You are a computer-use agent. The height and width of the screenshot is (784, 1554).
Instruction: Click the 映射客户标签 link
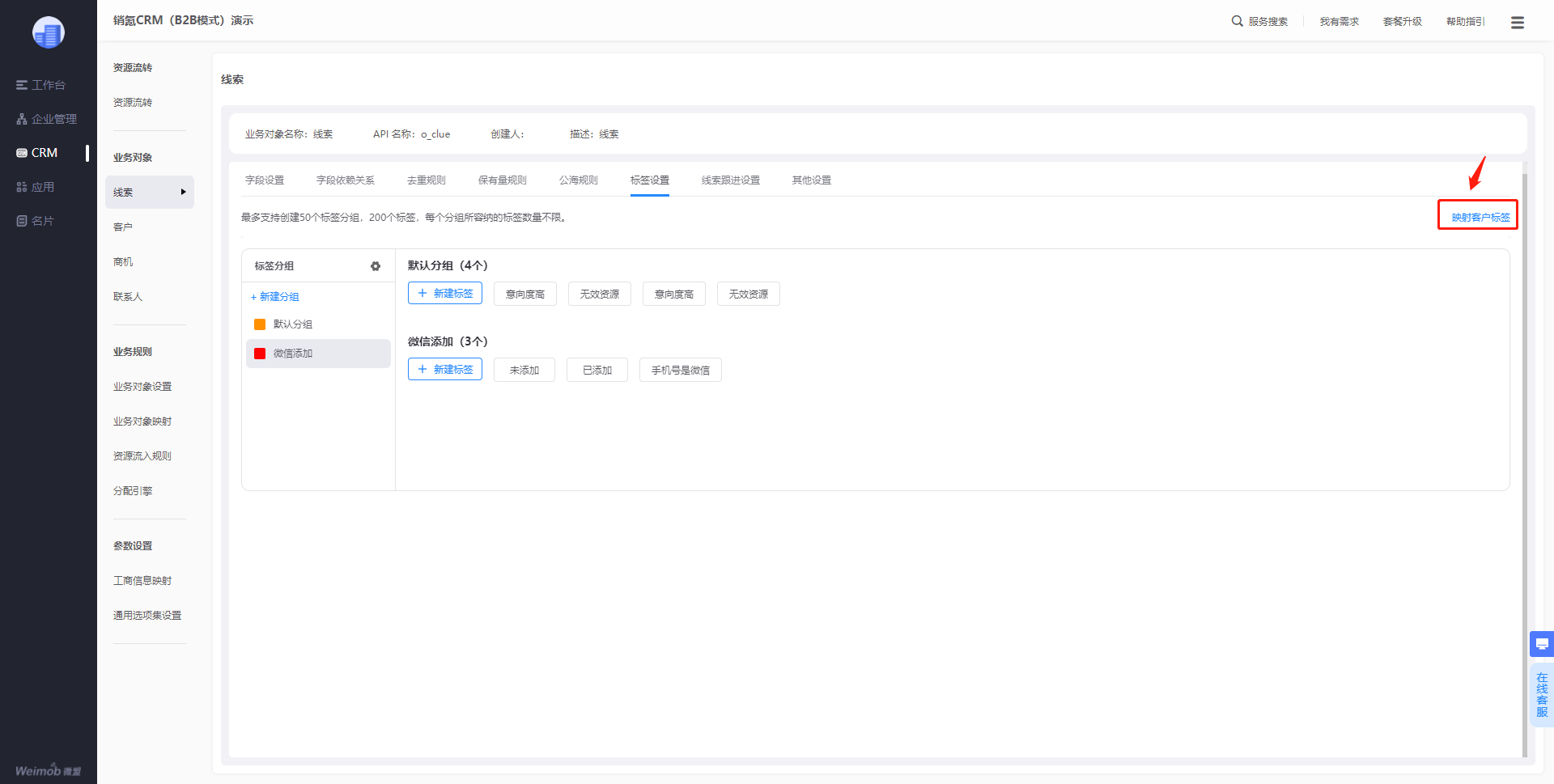click(1480, 217)
